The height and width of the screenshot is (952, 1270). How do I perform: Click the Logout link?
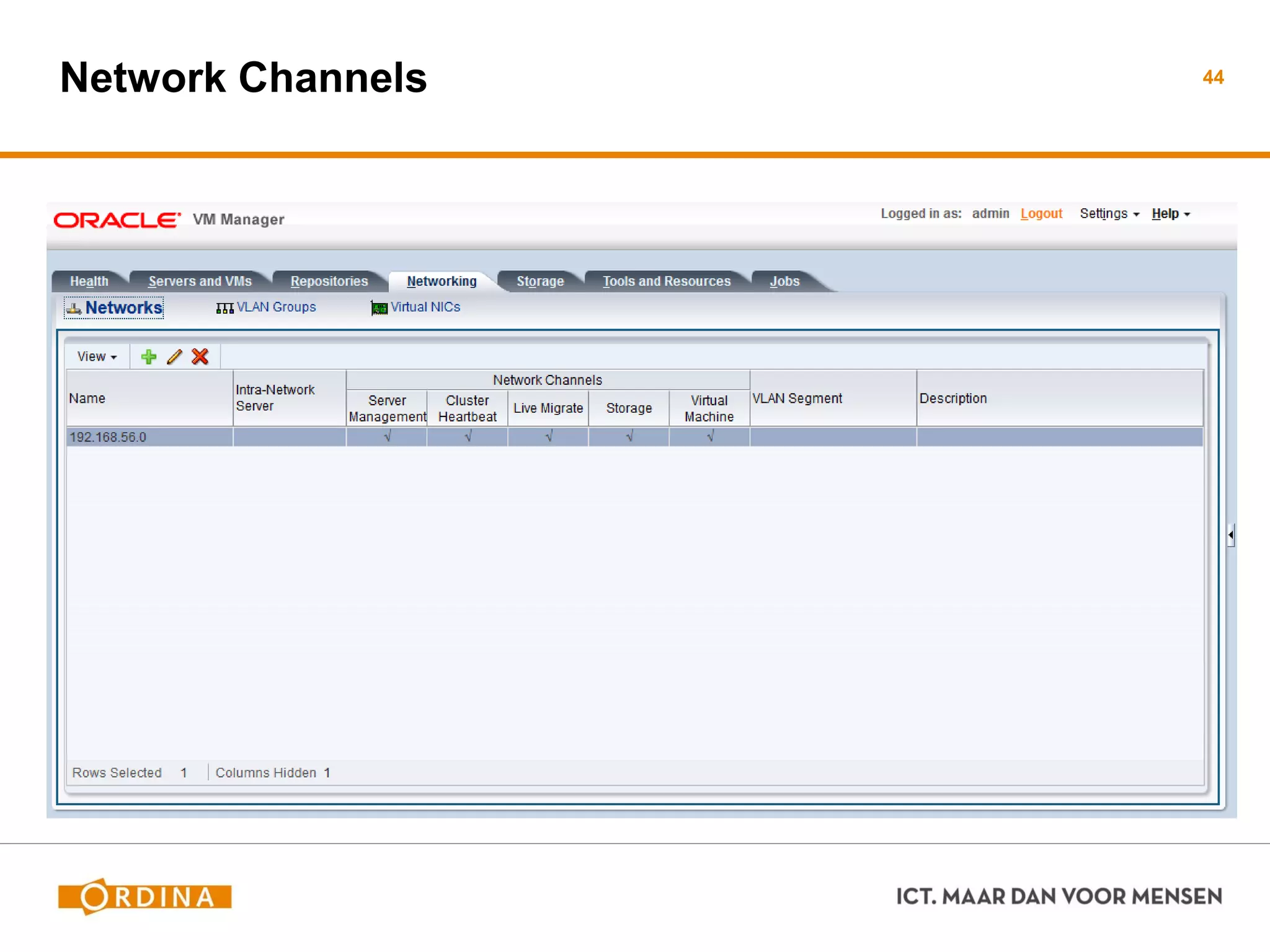pos(1041,214)
